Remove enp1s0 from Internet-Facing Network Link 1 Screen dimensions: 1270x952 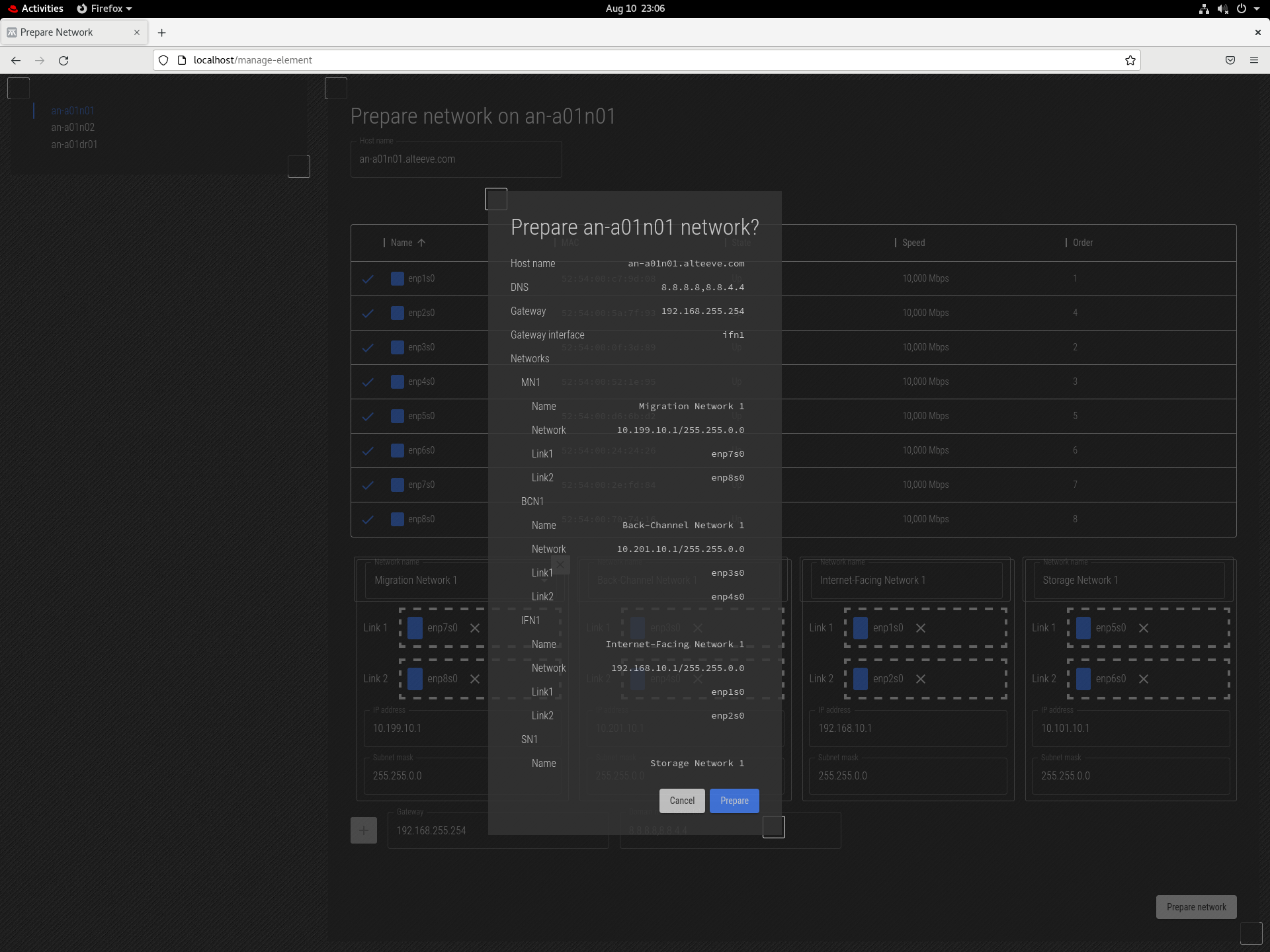(921, 628)
